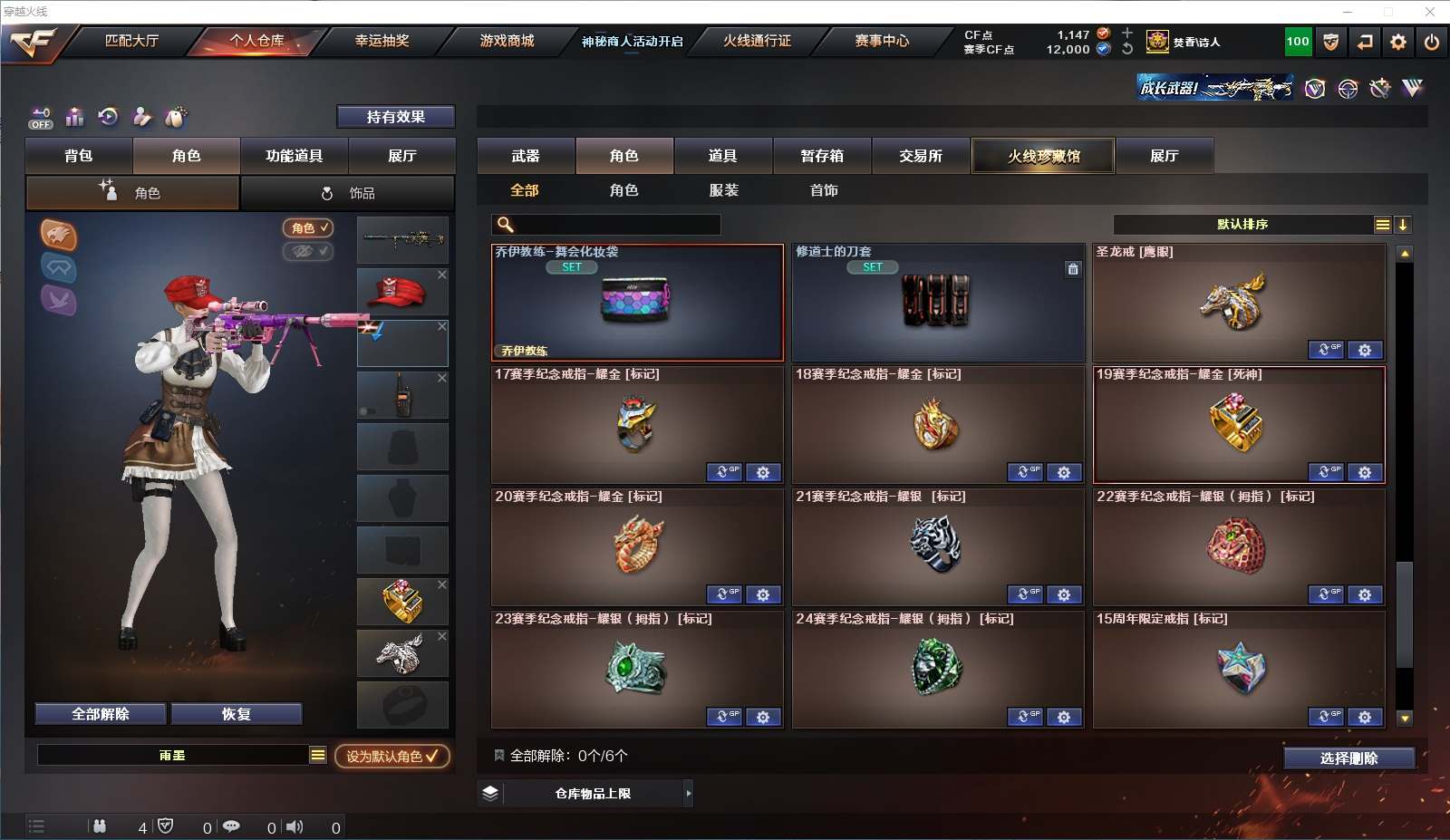The image size is (1450, 840).
Task: Select the eagle character view icon
Action: pyautogui.click(x=58, y=236)
